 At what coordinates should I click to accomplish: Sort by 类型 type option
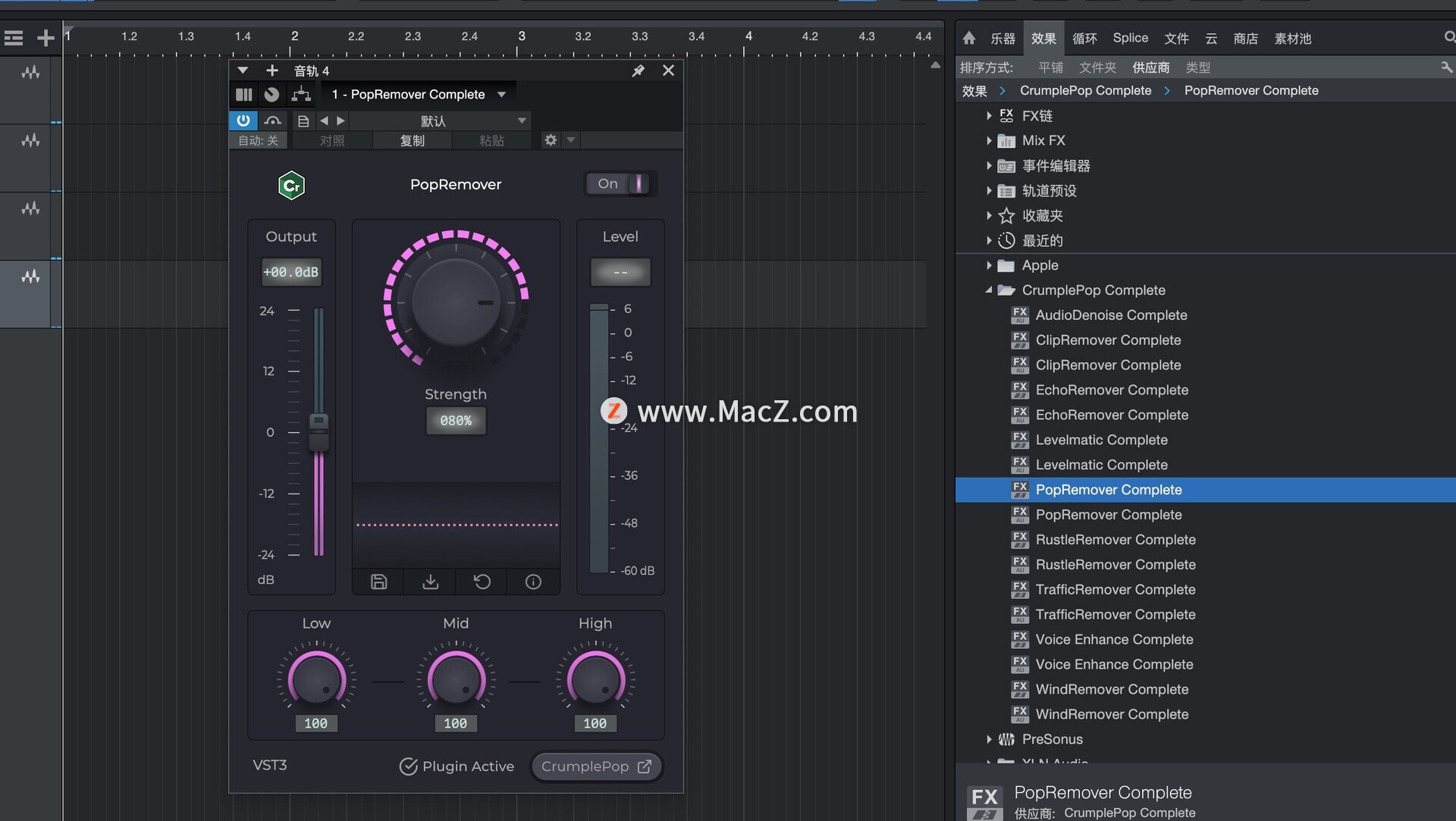tap(1198, 67)
